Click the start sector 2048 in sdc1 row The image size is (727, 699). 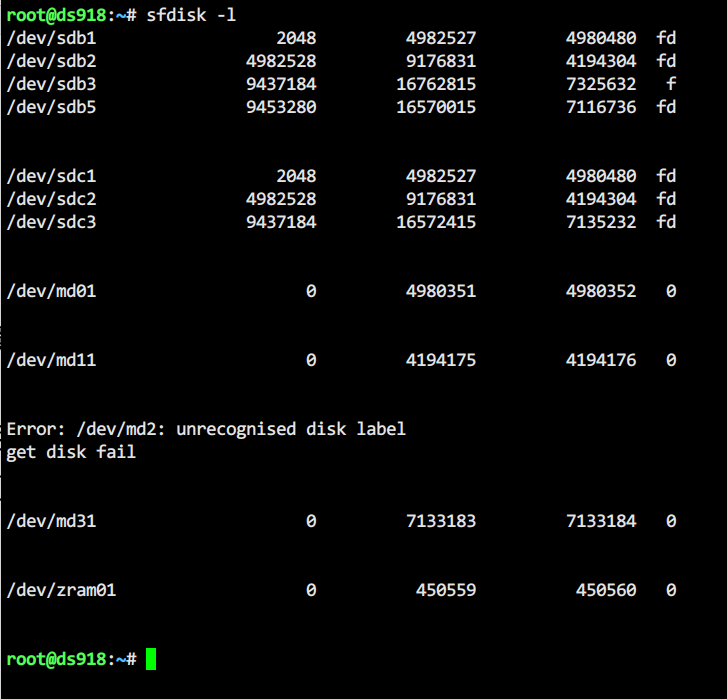tap(296, 176)
